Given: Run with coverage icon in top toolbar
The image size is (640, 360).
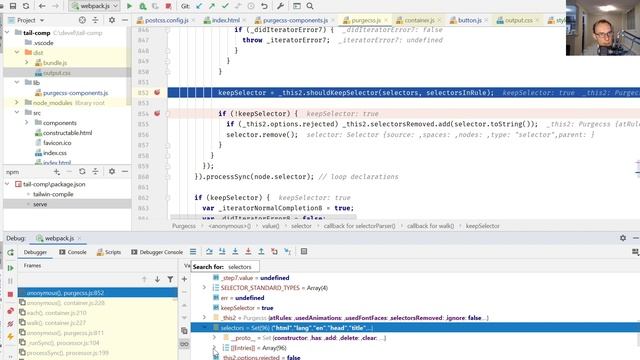Looking at the screenshot, I should point(155,6).
